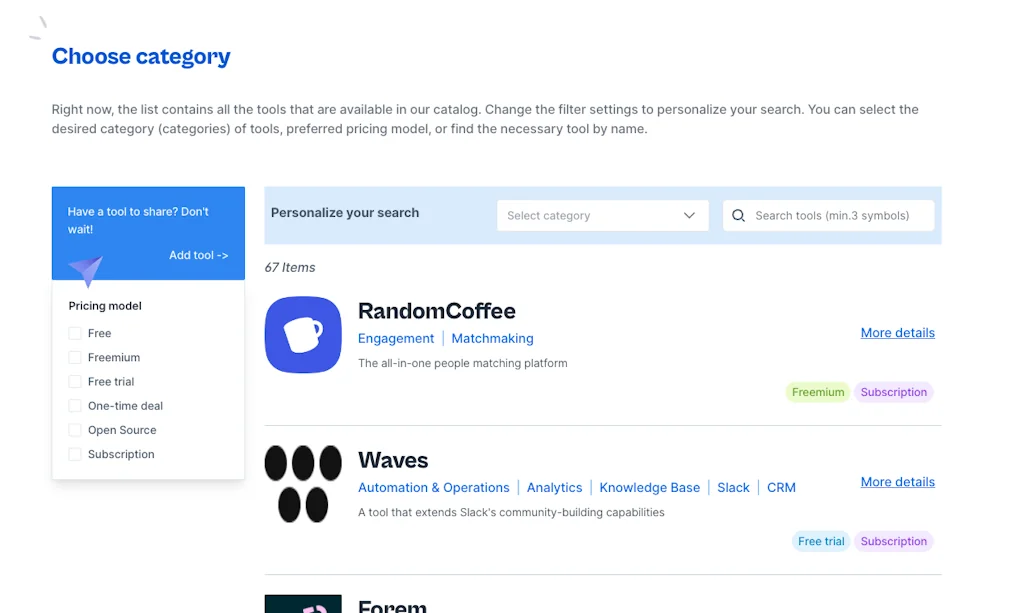This screenshot has width=1024, height=613.
Task: Click the Subscription tag on RandomCoffee
Action: tap(894, 392)
